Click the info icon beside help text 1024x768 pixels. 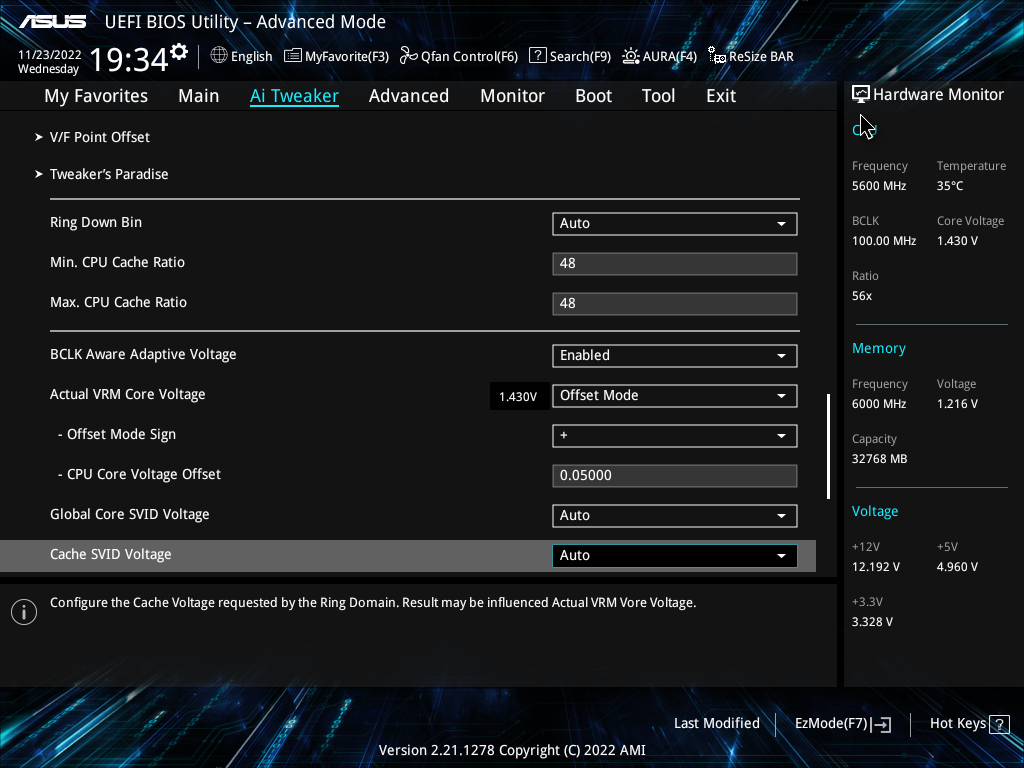tap(24, 612)
